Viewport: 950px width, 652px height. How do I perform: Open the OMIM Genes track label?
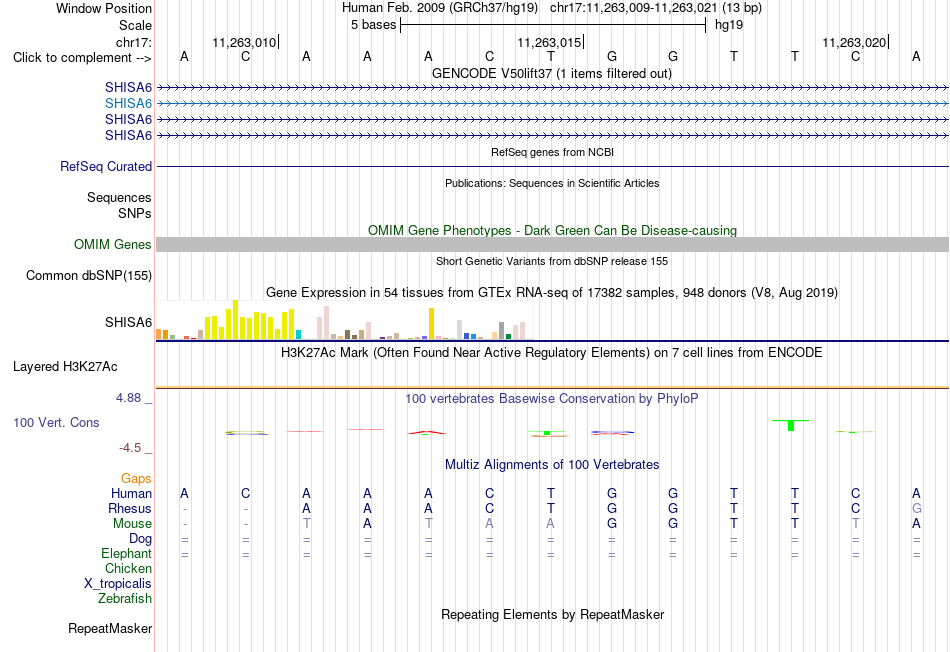(x=113, y=244)
